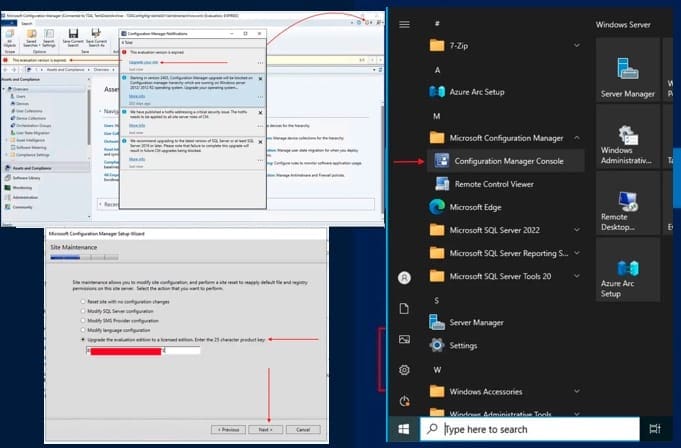Click the Start menu hamburger icon

tap(404, 24)
